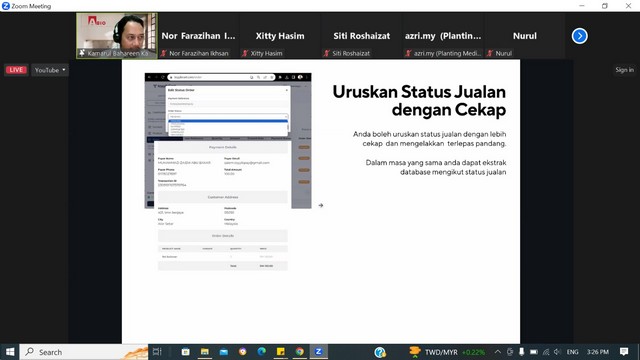Screen dimensions: 640x360
Task: Open the notification center icon
Action: pos(624,352)
